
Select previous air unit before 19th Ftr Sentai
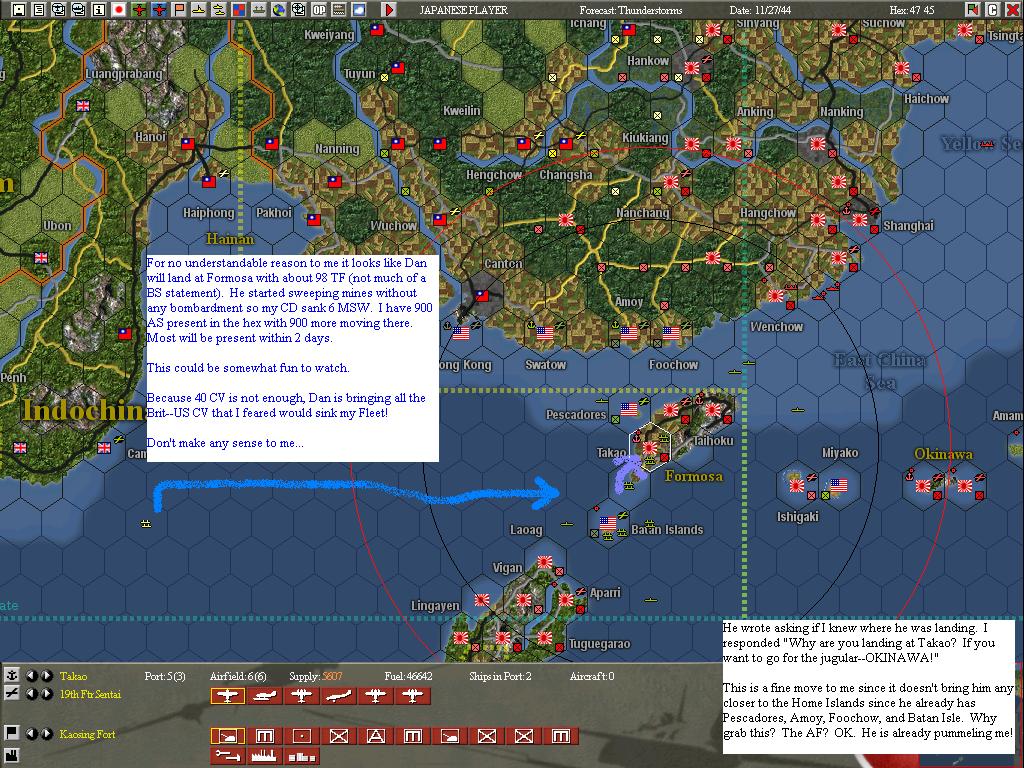point(31,694)
